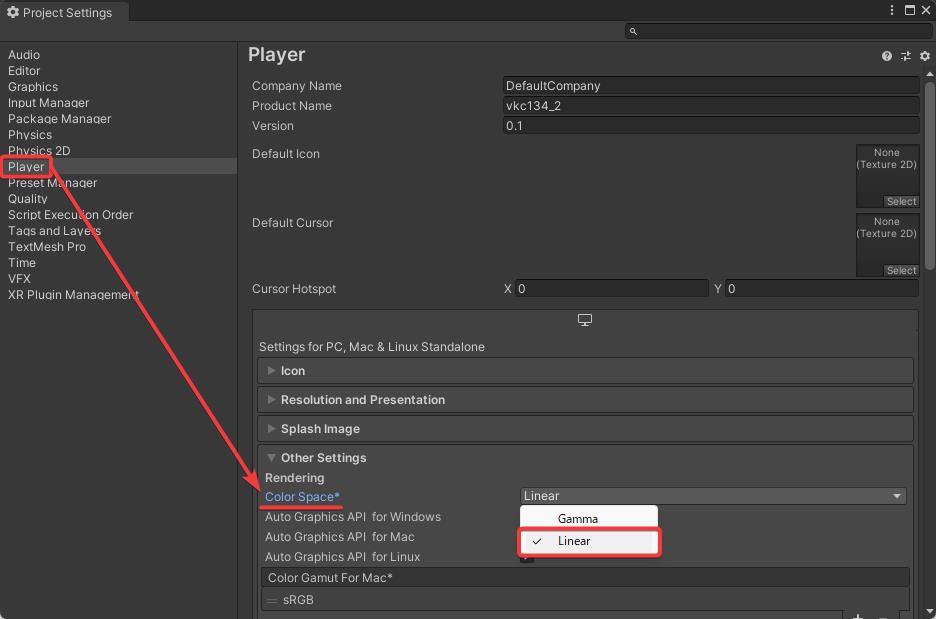Open the Player help documentation icon
This screenshot has height=619, width=936.
coord(887,56)
